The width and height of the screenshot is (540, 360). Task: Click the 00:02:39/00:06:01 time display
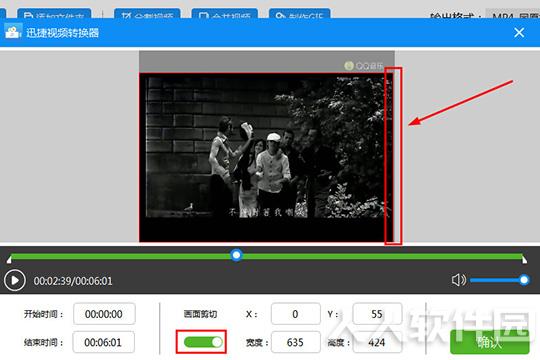coord(73,281)
